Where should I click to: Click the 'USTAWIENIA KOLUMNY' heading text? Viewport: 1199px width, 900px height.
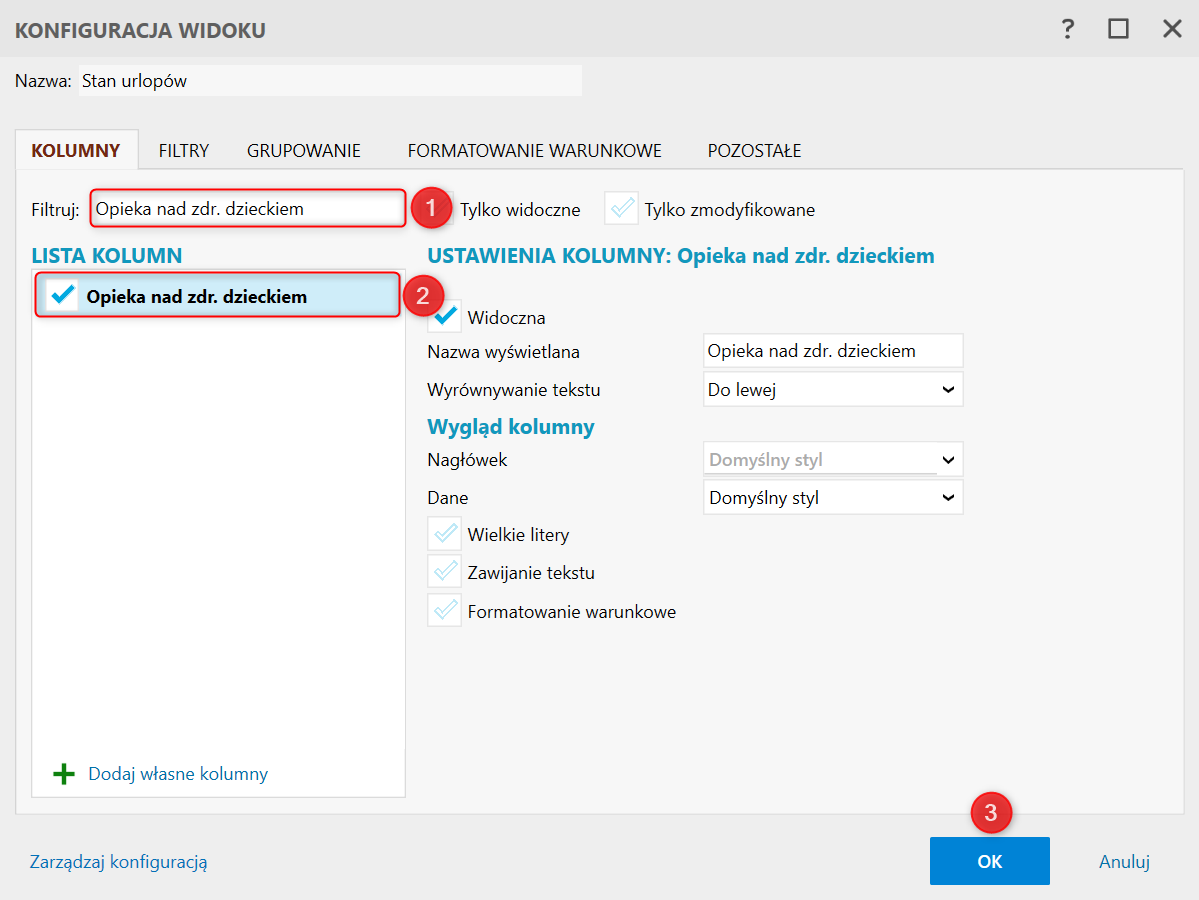(548, 255)
